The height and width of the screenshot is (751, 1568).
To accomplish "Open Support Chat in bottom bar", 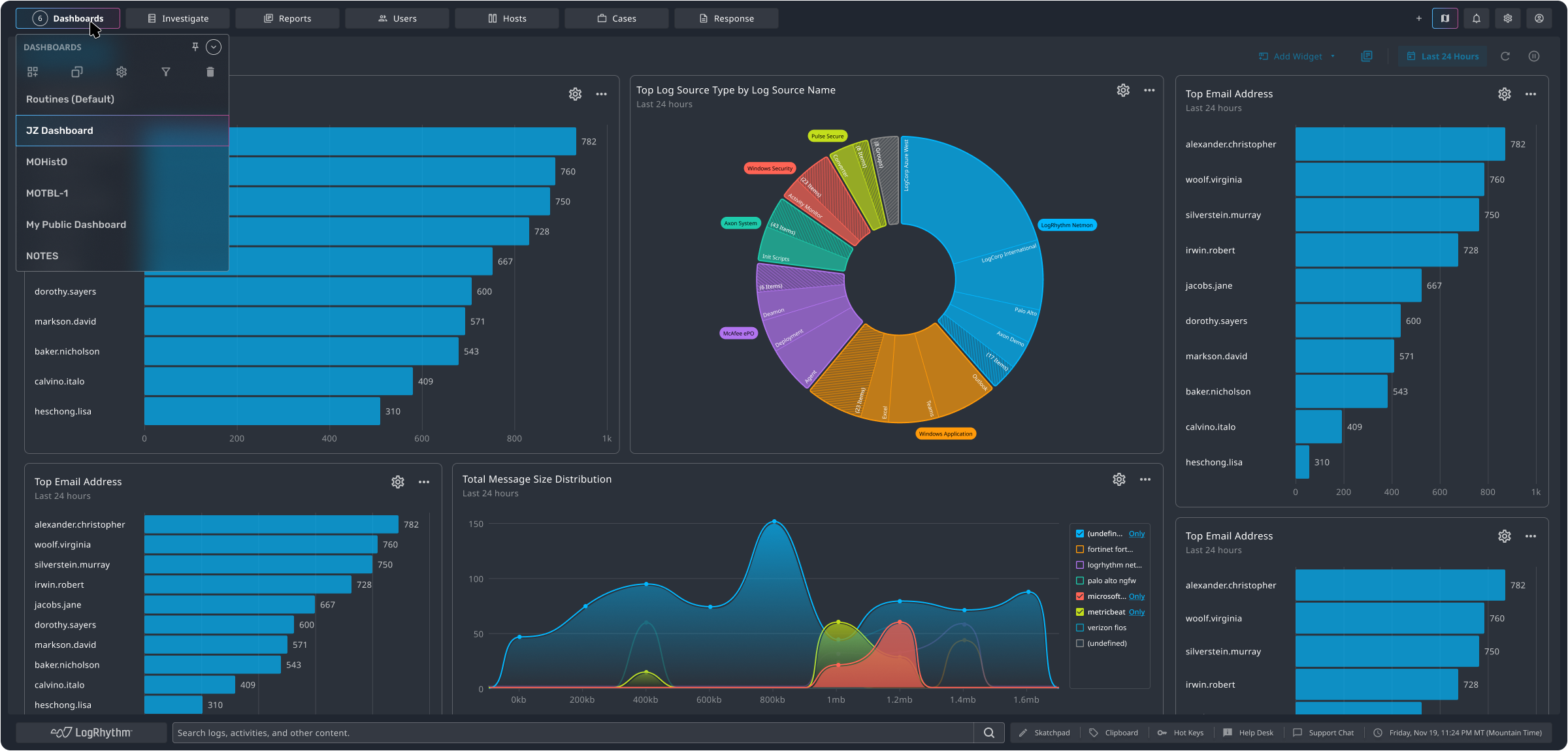I will tap(1324, 733).
